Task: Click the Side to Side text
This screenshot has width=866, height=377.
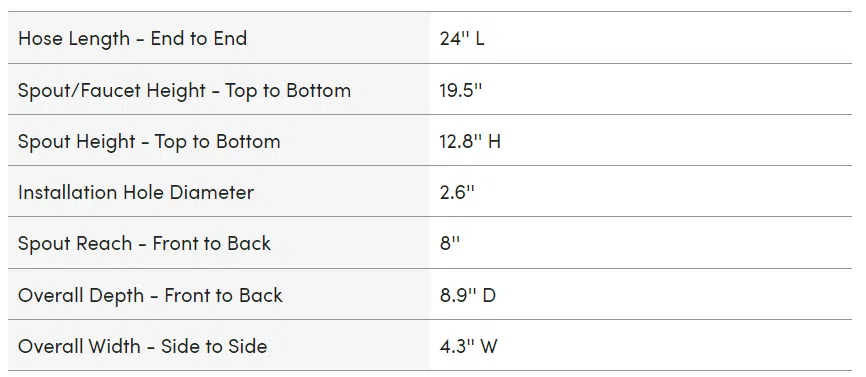Action: (214, 347)
